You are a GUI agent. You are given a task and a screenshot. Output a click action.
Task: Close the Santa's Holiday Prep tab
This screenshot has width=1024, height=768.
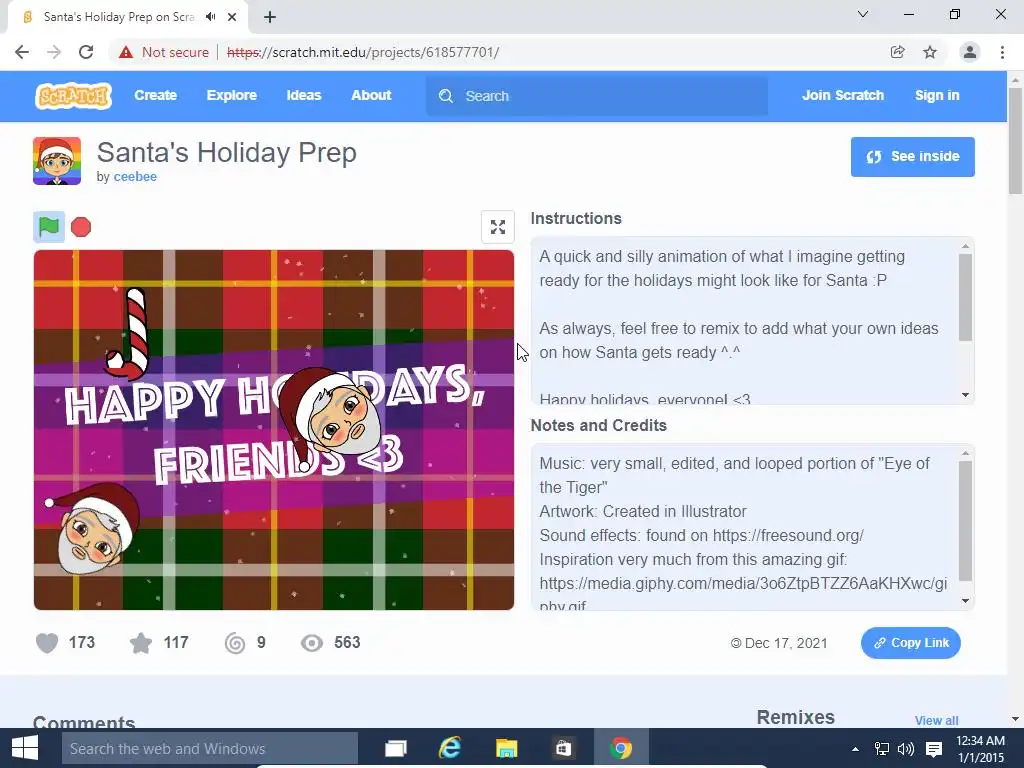(232, 17)
